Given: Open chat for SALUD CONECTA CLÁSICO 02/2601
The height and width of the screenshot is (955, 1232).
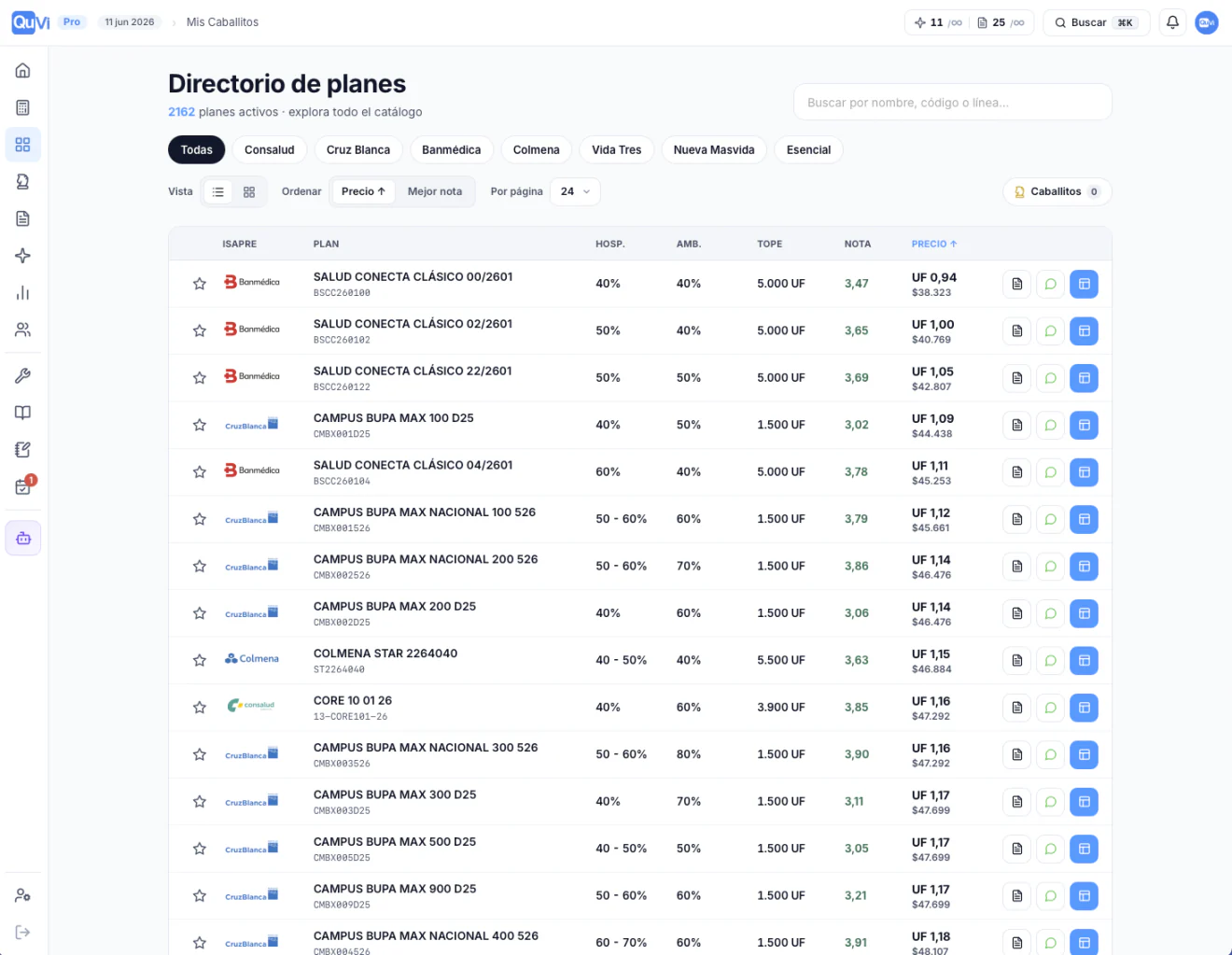Looking at the screenshot, I should pos(1050,330).
